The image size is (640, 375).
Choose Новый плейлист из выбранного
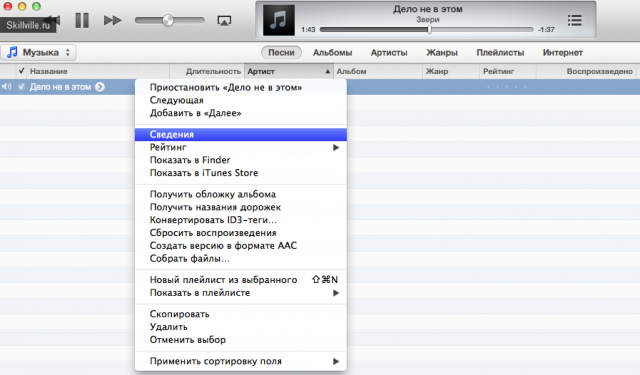point(241,280)
